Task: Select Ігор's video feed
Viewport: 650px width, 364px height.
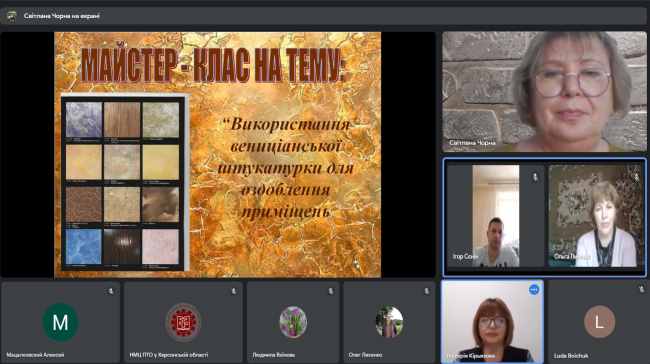Action: pos(496,216)
